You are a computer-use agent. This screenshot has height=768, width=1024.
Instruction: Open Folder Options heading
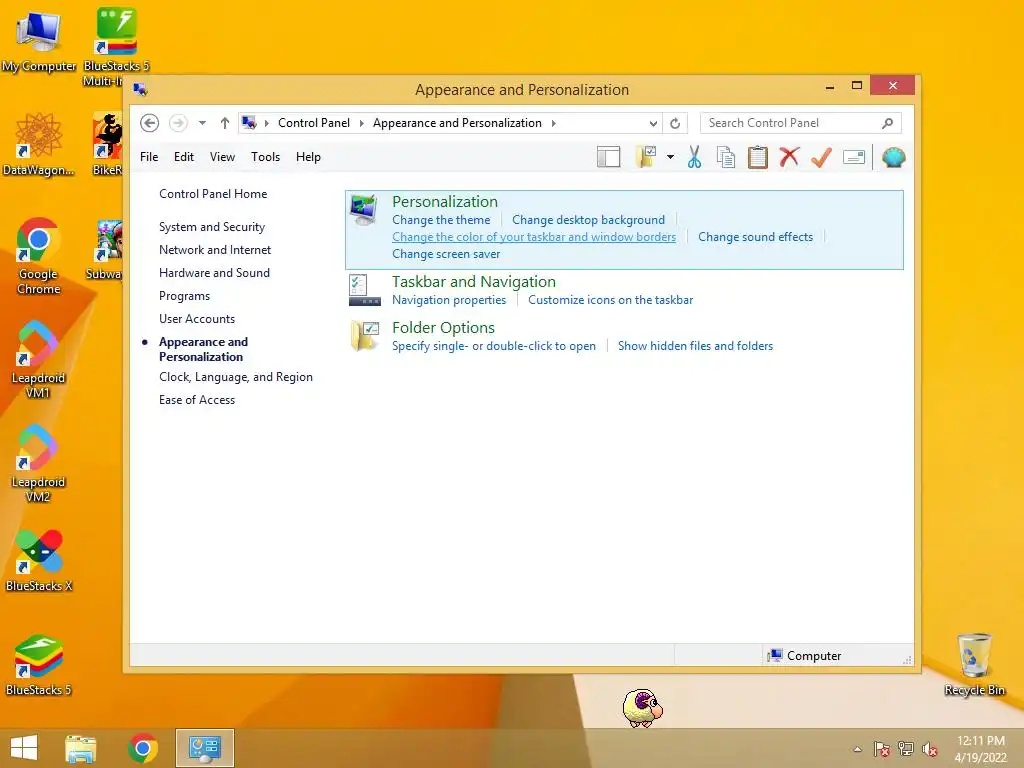click(x=443, y=327)
